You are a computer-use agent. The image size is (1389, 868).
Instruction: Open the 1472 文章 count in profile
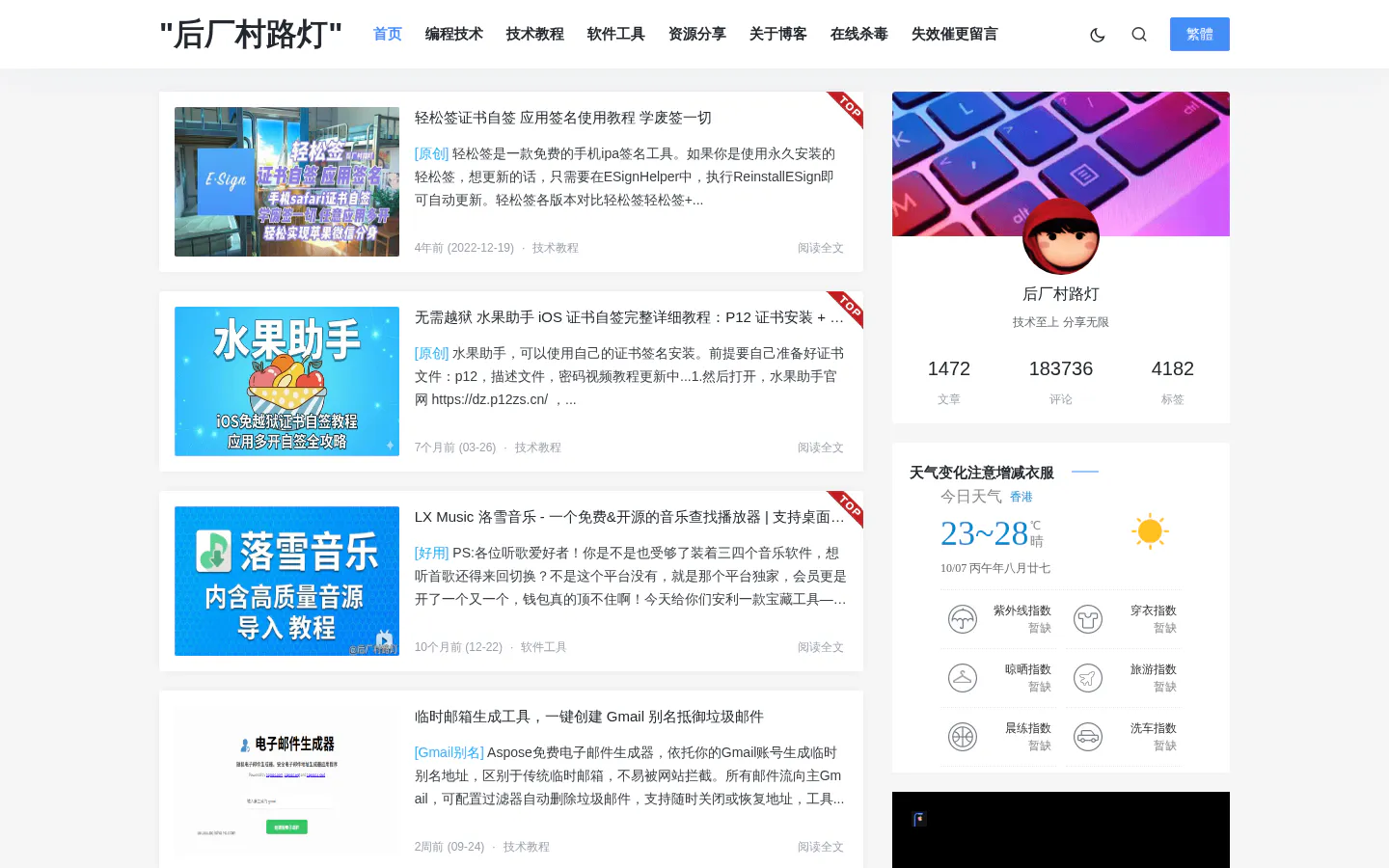tap(949, 381)
